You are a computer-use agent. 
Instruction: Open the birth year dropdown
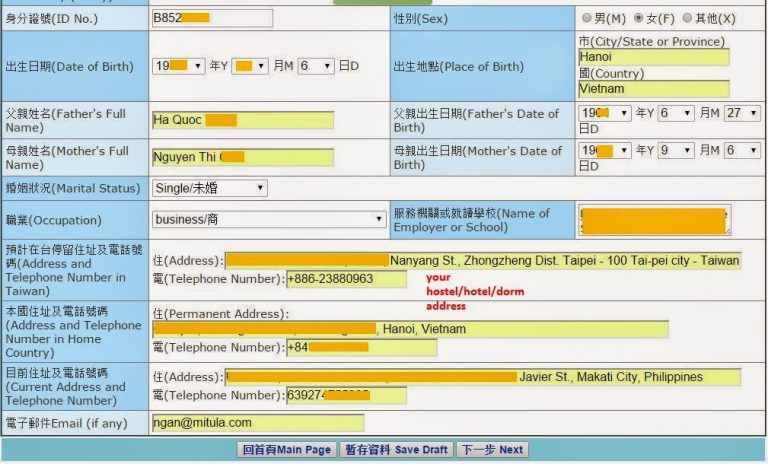[178, 66]
